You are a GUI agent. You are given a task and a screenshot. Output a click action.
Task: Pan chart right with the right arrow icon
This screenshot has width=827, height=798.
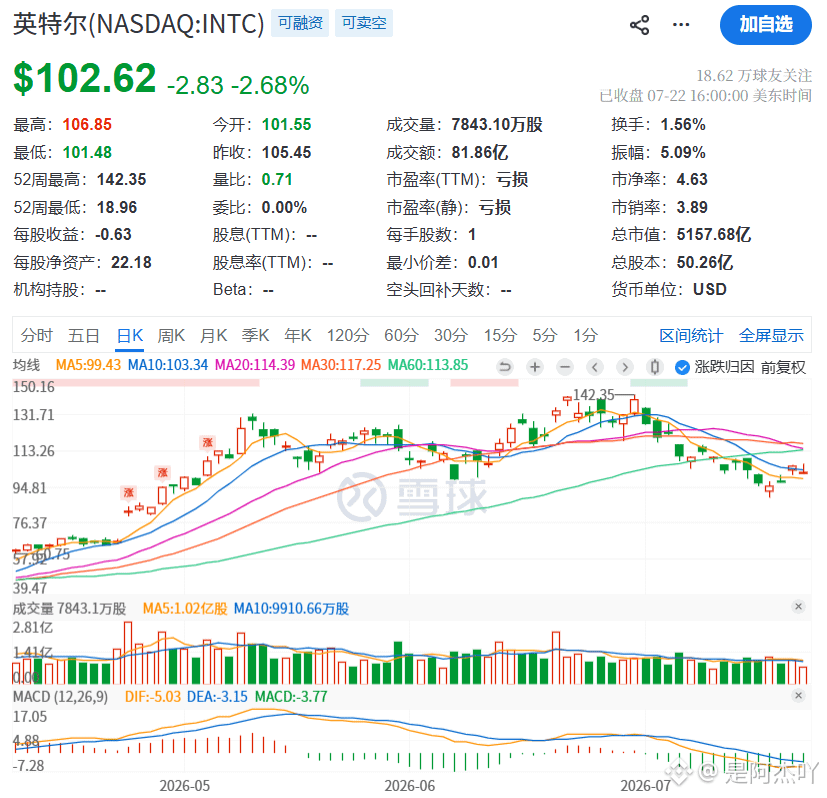[625, 367]
